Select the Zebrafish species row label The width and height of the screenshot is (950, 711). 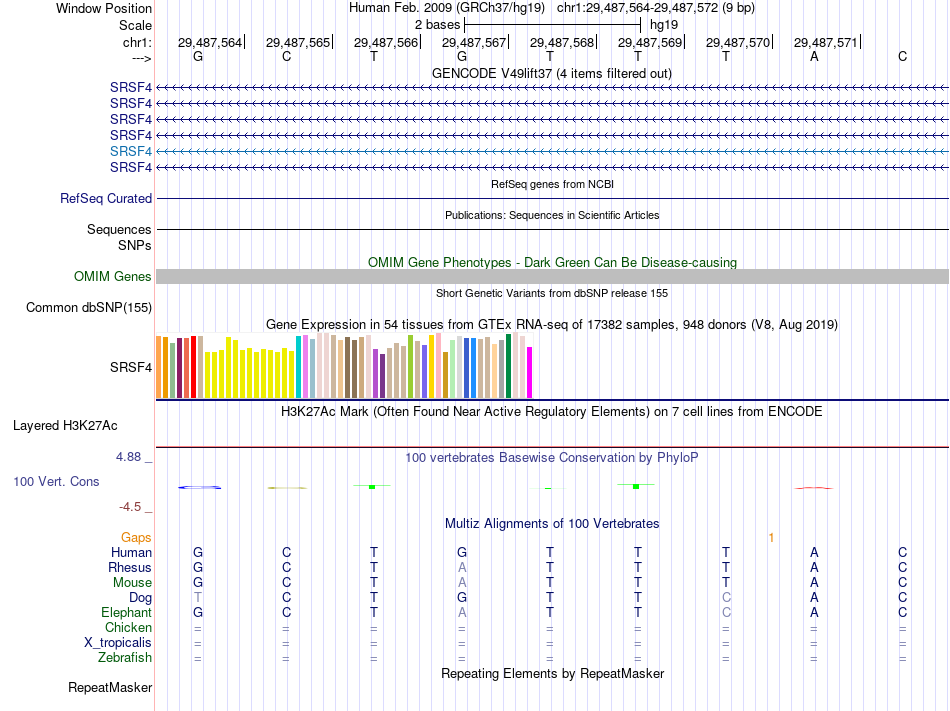pos(125,658)
